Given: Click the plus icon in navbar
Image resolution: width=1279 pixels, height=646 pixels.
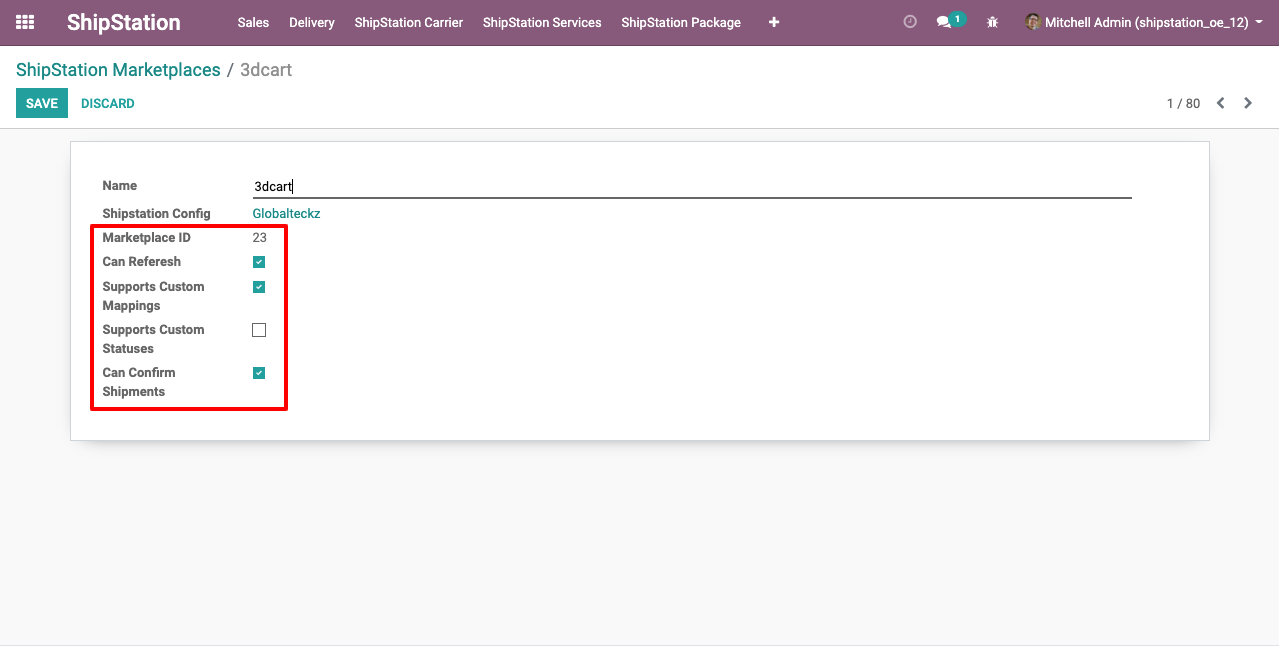Looking at the screenshot, I should click(x=774, y=22).
